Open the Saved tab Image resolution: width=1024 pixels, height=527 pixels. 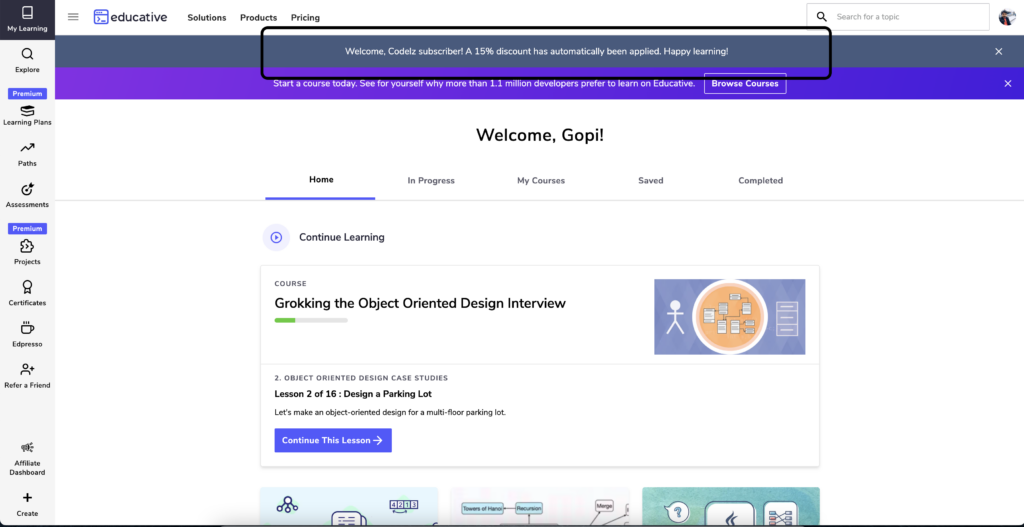[650, 181]
